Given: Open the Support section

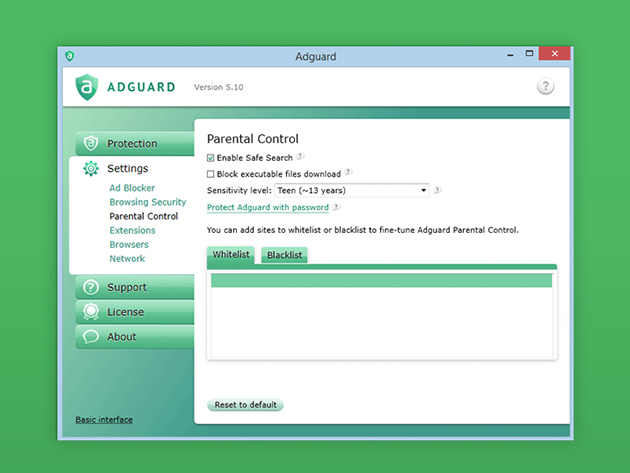Looking at the screenshot, I should pos(135,287).
